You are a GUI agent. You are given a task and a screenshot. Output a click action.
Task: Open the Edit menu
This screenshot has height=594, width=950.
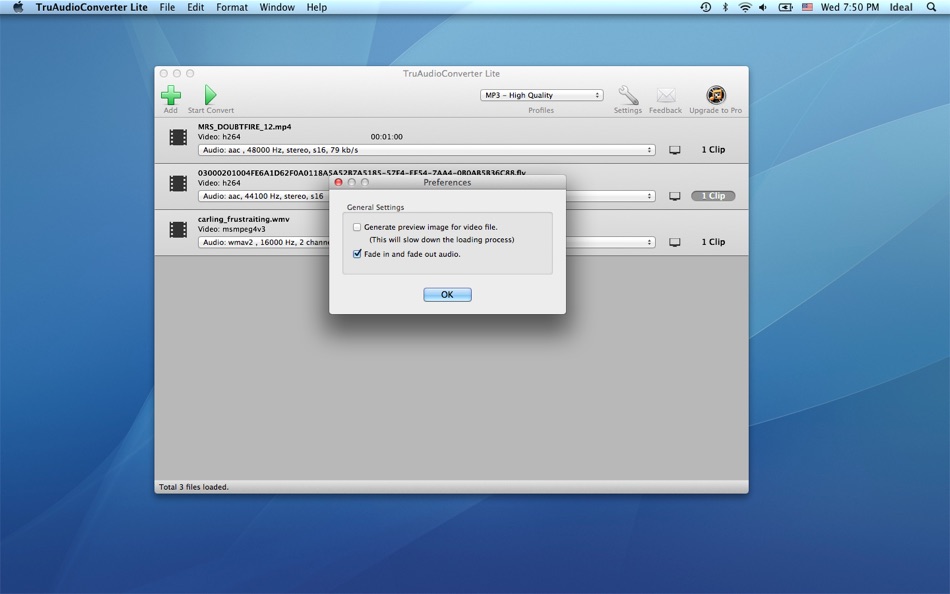pos(195,7)
